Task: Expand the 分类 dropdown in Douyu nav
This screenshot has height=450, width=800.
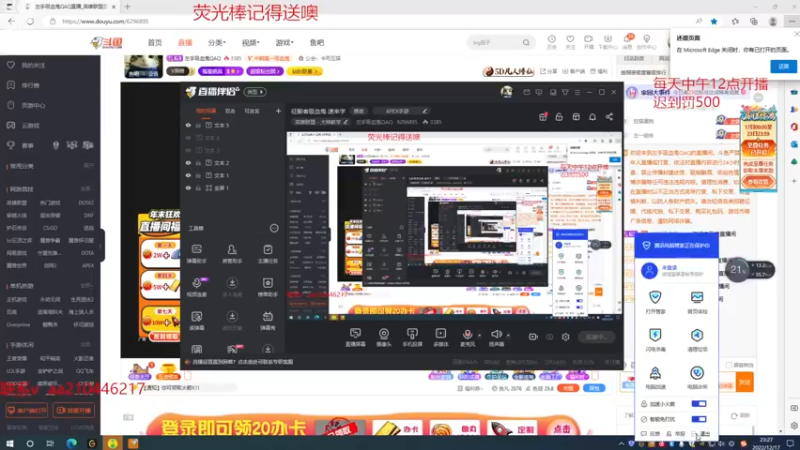Action: (217, 42)
